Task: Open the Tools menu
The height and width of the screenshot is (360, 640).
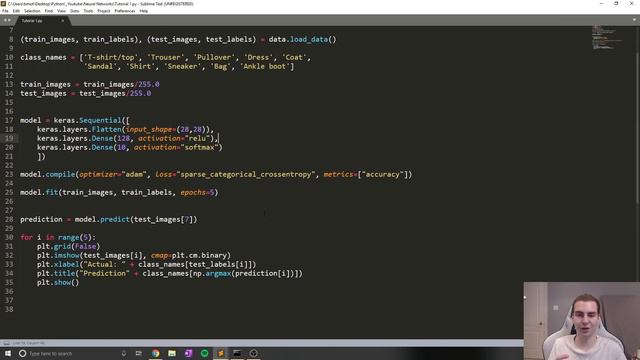Action: pos(88,11)
